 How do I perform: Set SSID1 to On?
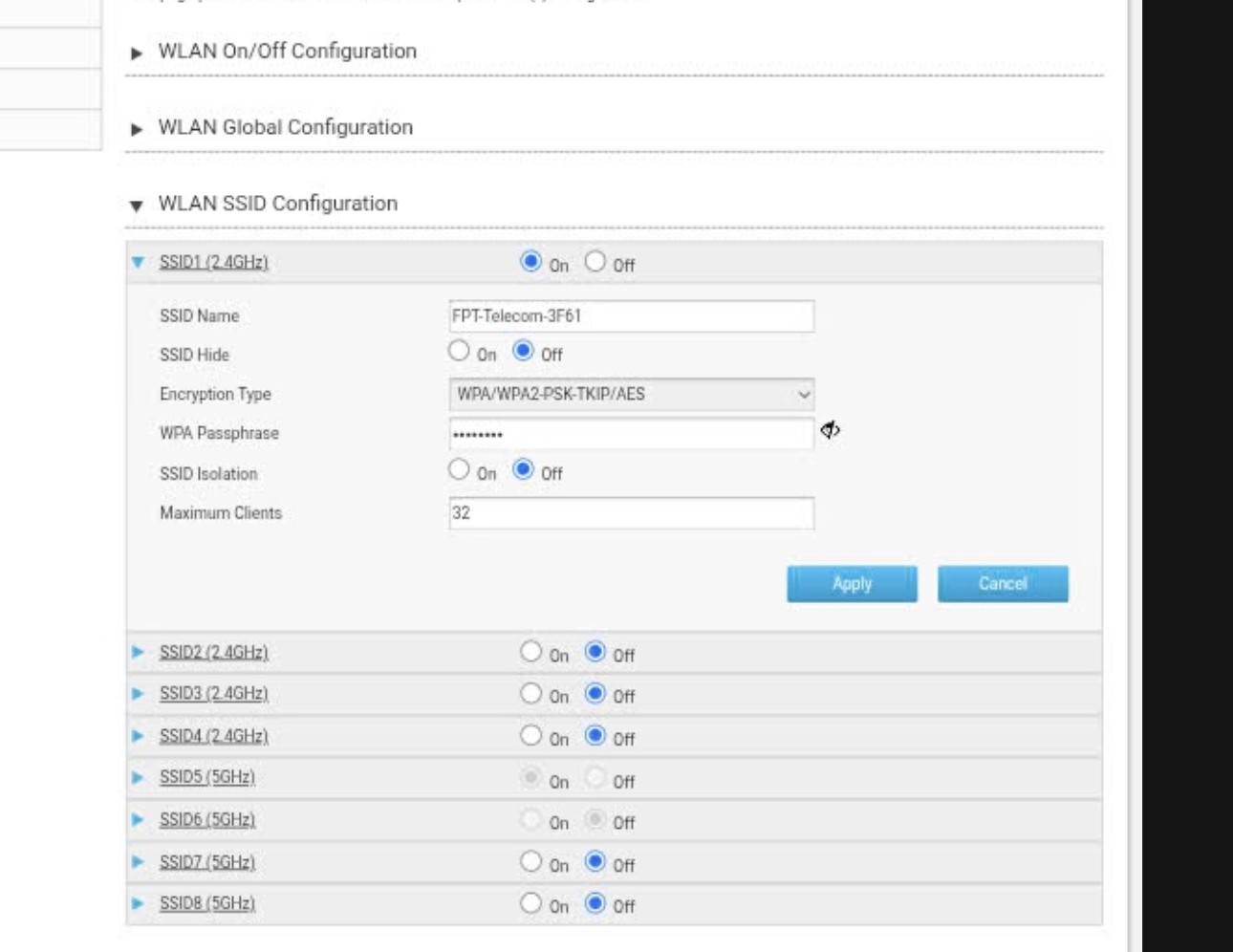tap(531, 261)
